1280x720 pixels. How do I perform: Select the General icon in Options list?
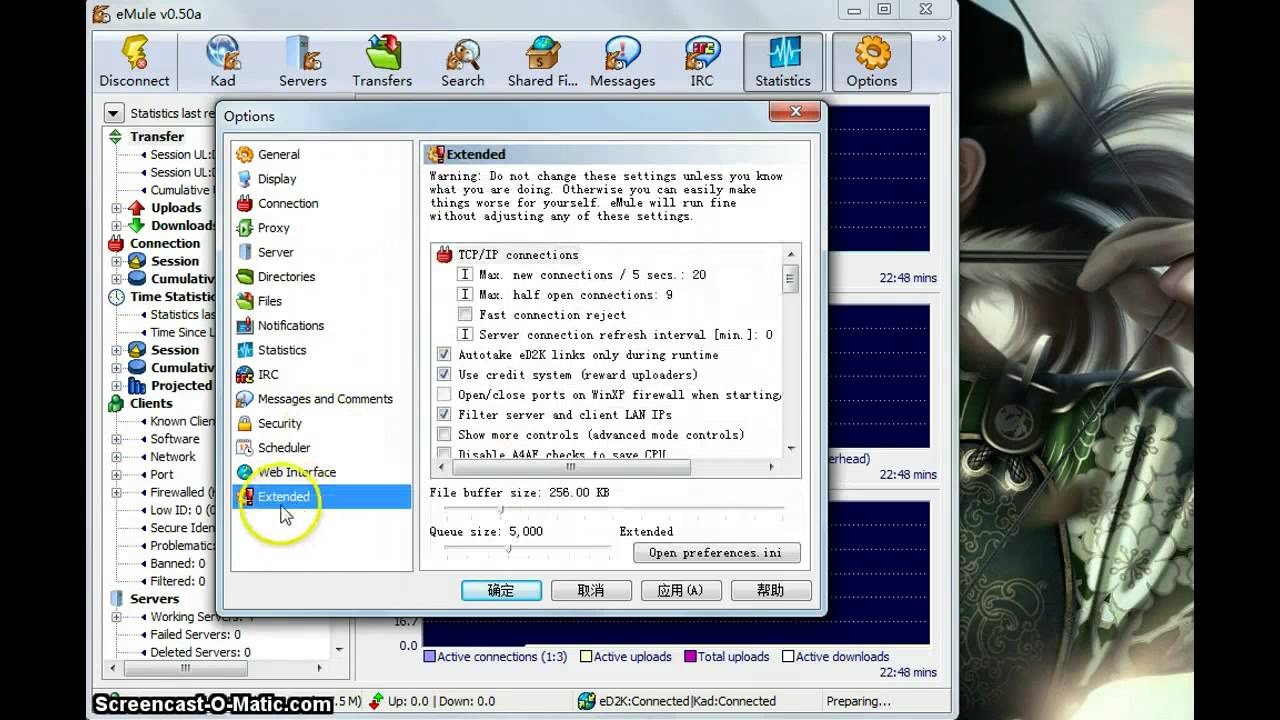click(244, 154)
